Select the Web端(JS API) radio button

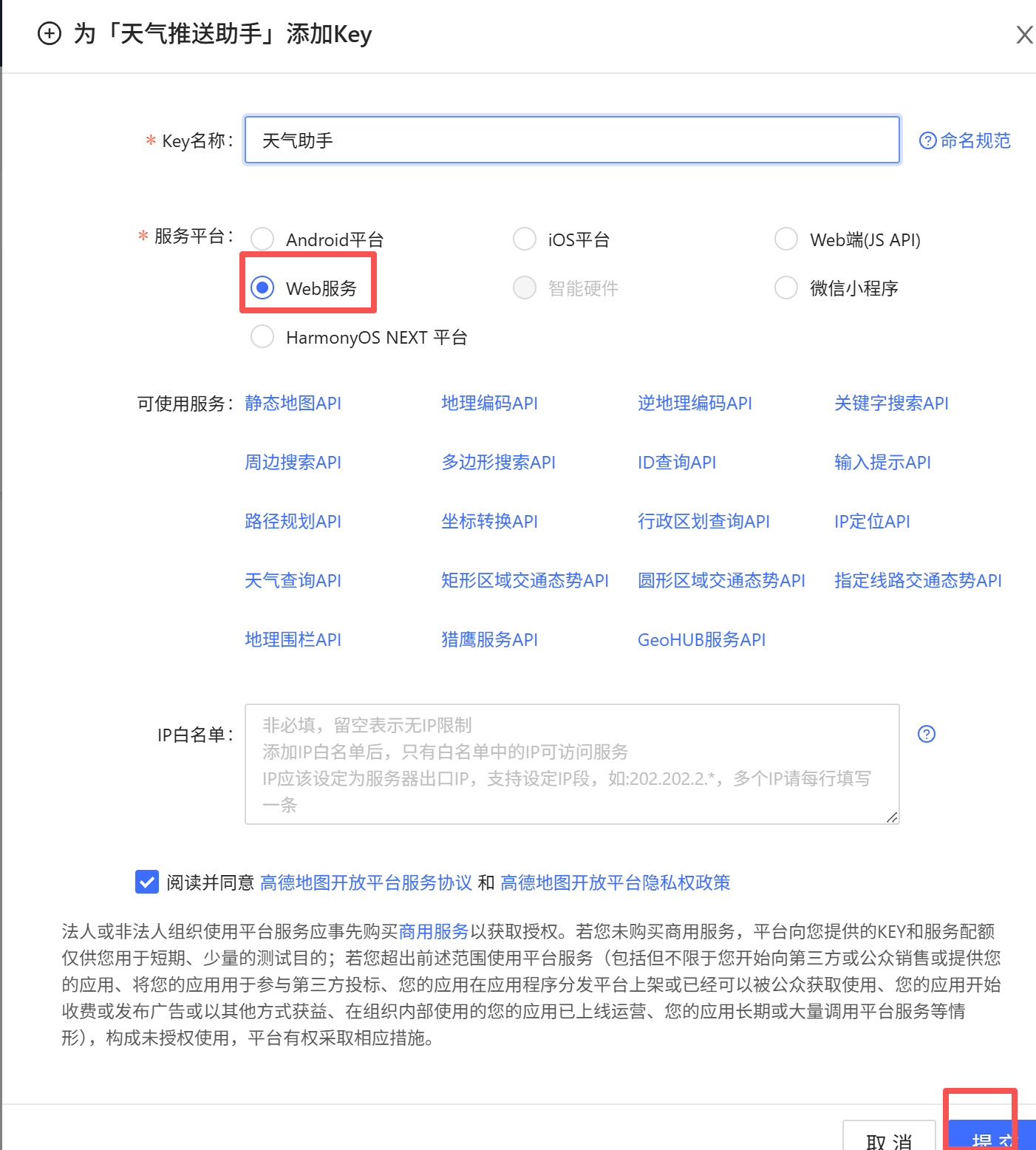tap(786, 239)
